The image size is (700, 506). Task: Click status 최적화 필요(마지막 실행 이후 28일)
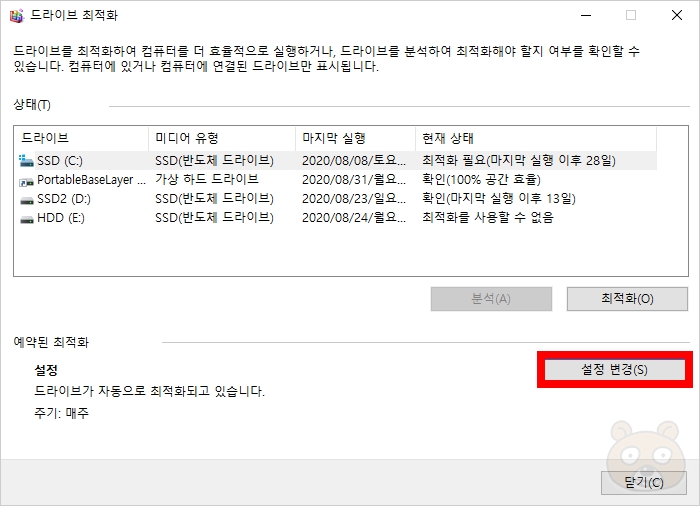click(x=519, y=160)
